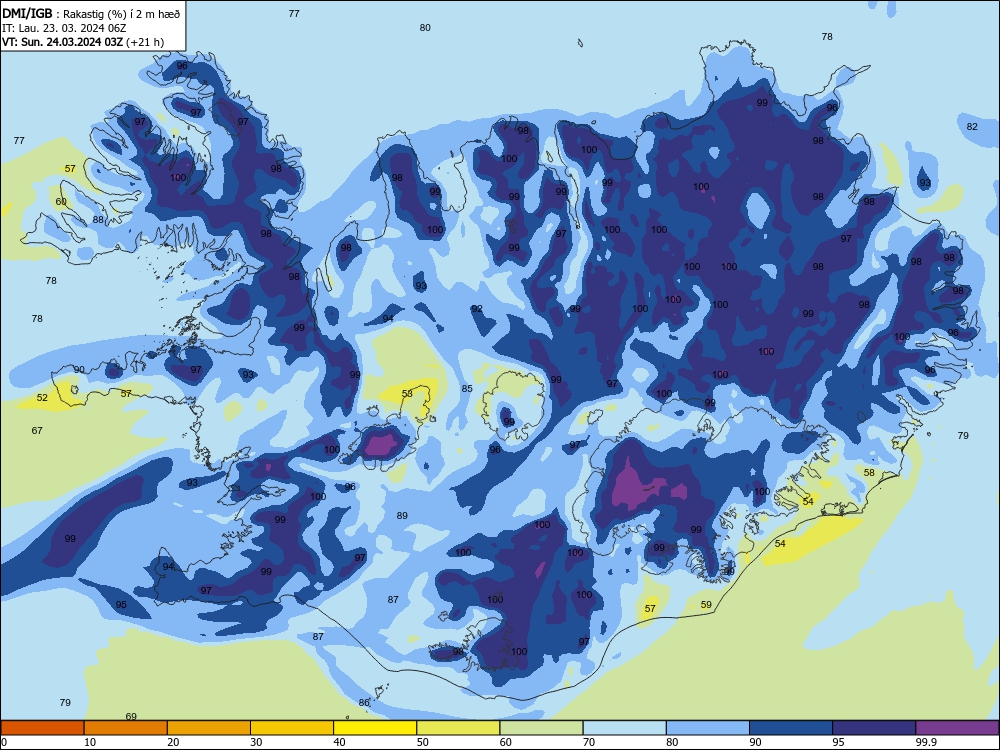Image resolution: width=1000 pixels, height=750 pixels.
Task: Click the '52' value in the yellow western patch
Action: (42, 397)
